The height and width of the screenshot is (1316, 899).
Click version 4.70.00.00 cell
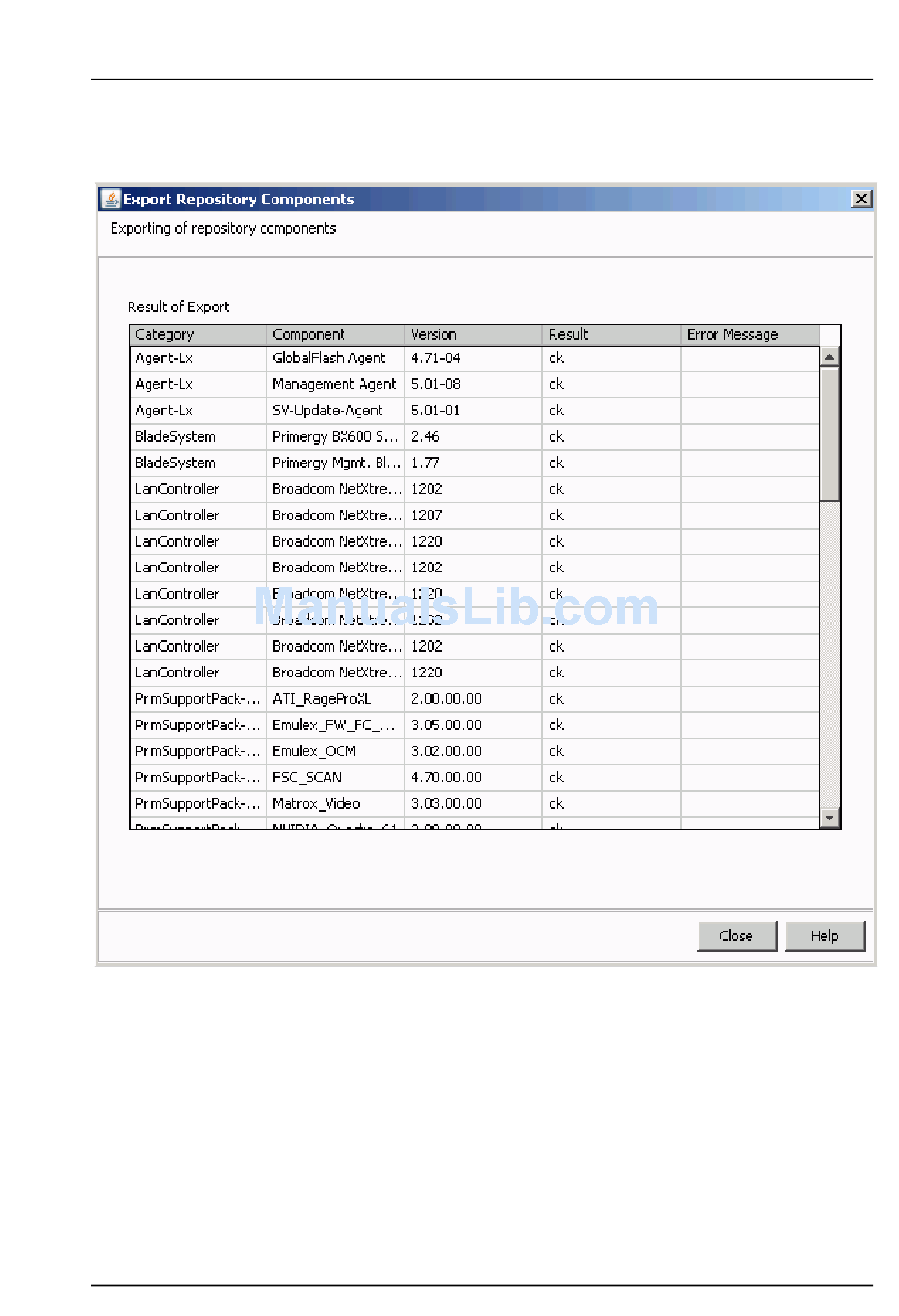click(473, 778)
